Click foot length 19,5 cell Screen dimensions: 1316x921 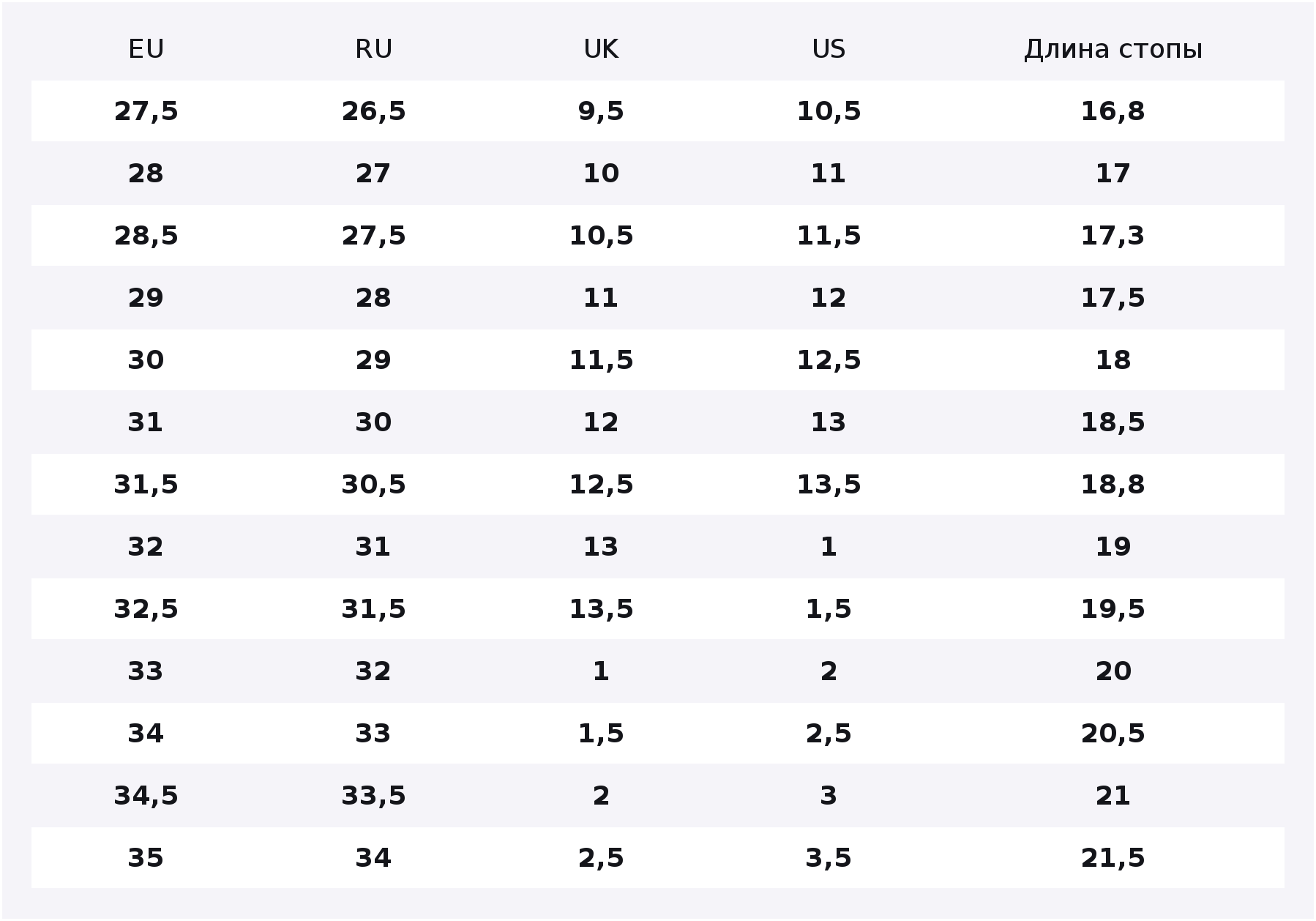pyautogui.click(x=1113, y=609)
